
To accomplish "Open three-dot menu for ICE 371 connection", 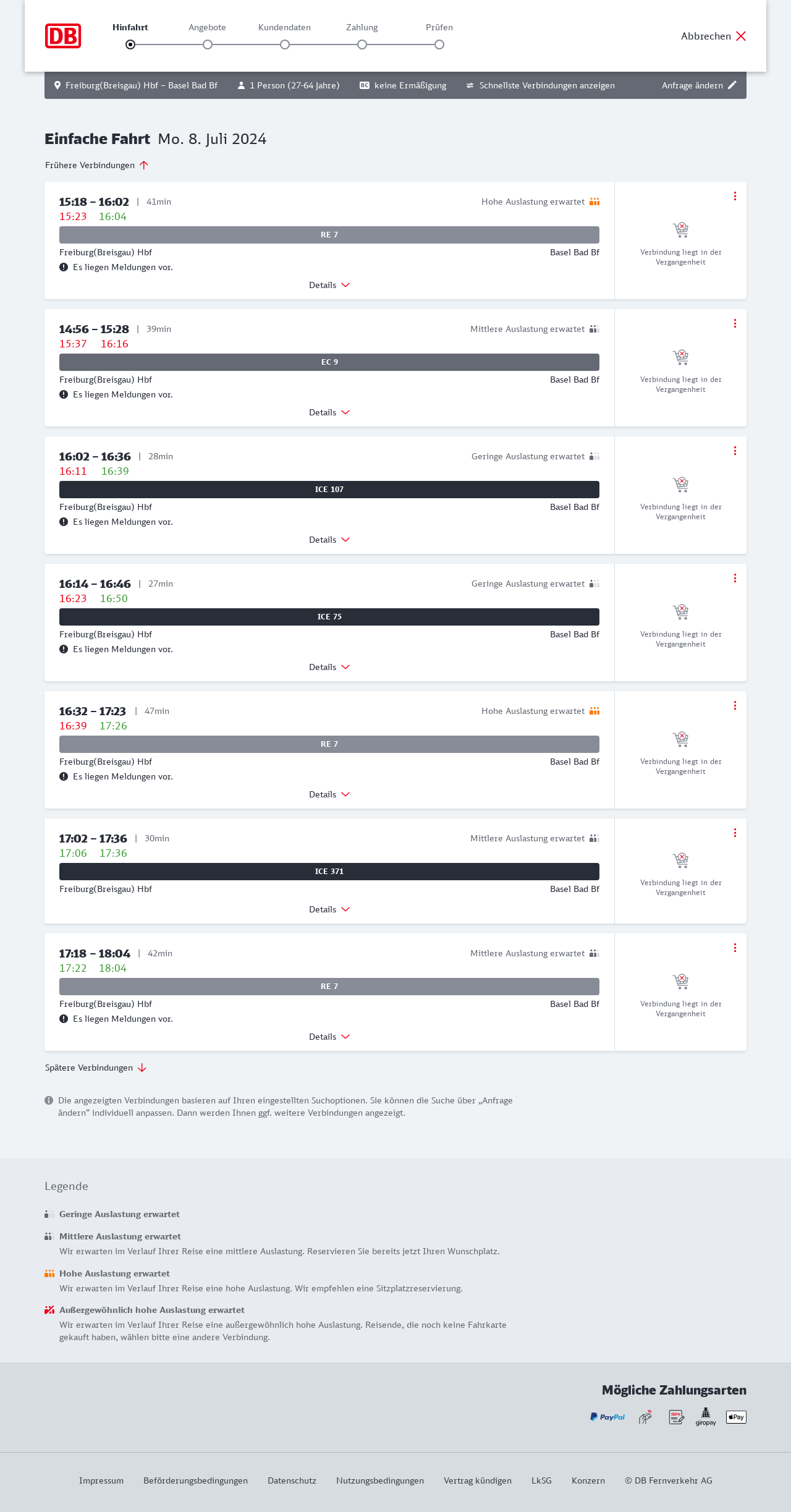I will [x=735, y=833].
